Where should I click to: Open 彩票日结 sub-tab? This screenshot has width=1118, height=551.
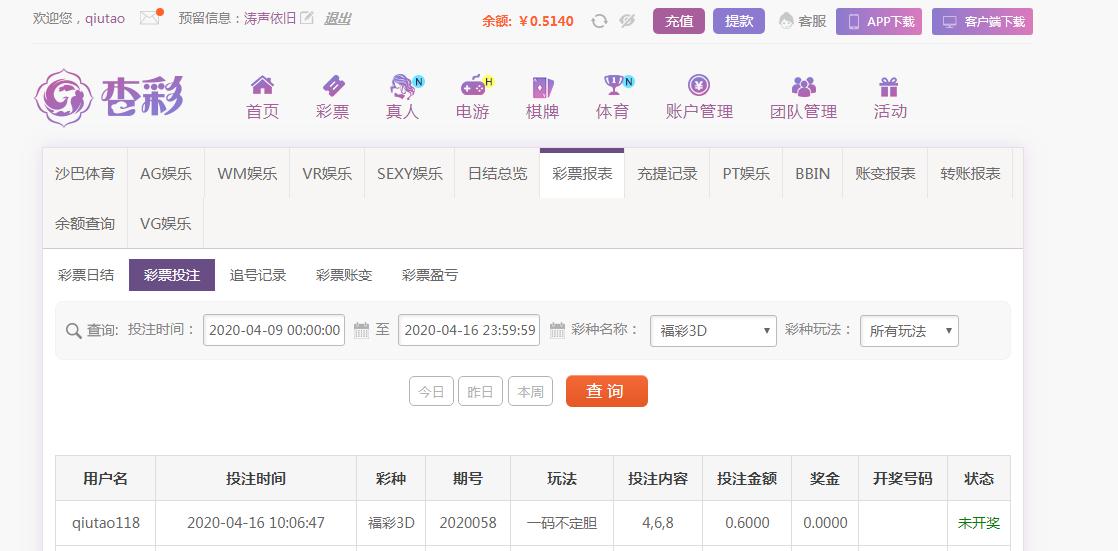[x=86, y=275]
